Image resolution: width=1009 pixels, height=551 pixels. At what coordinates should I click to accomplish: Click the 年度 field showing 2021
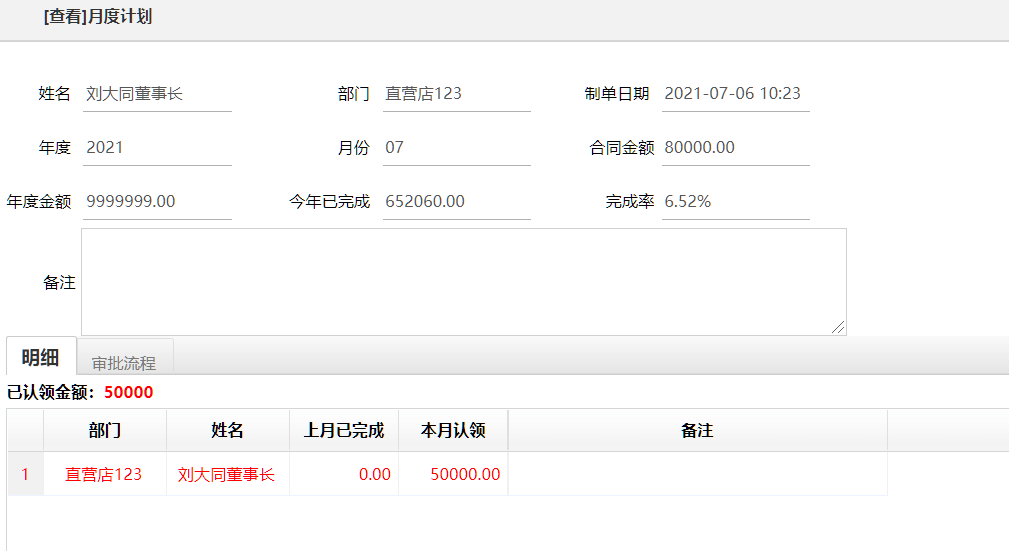tap(157, 148)
